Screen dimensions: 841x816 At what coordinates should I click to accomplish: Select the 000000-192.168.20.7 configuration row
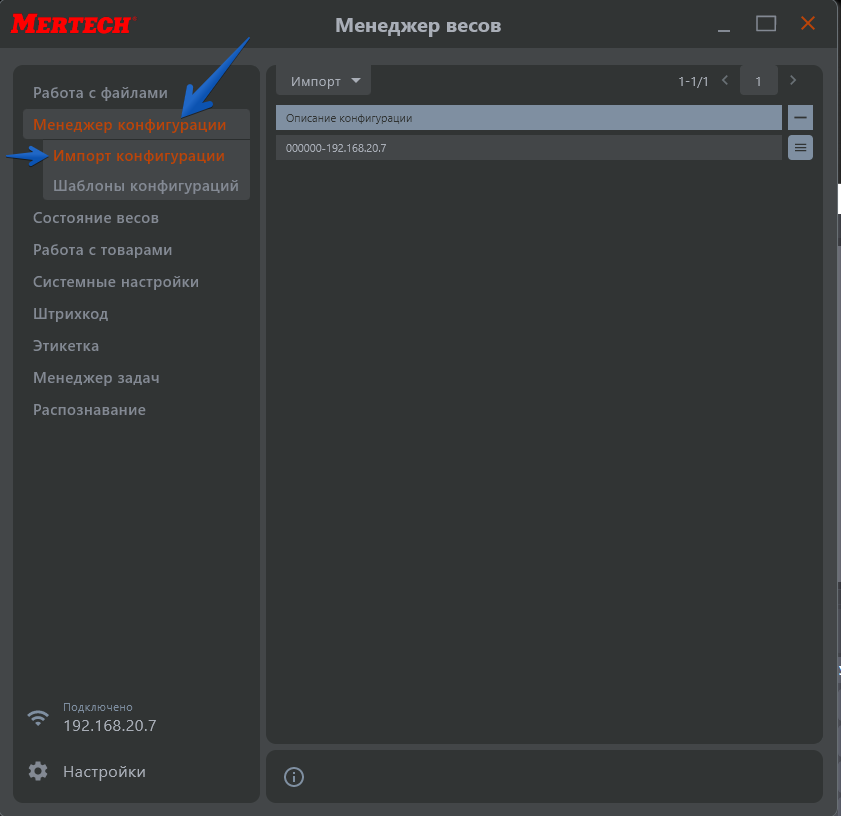click(528, 148)
